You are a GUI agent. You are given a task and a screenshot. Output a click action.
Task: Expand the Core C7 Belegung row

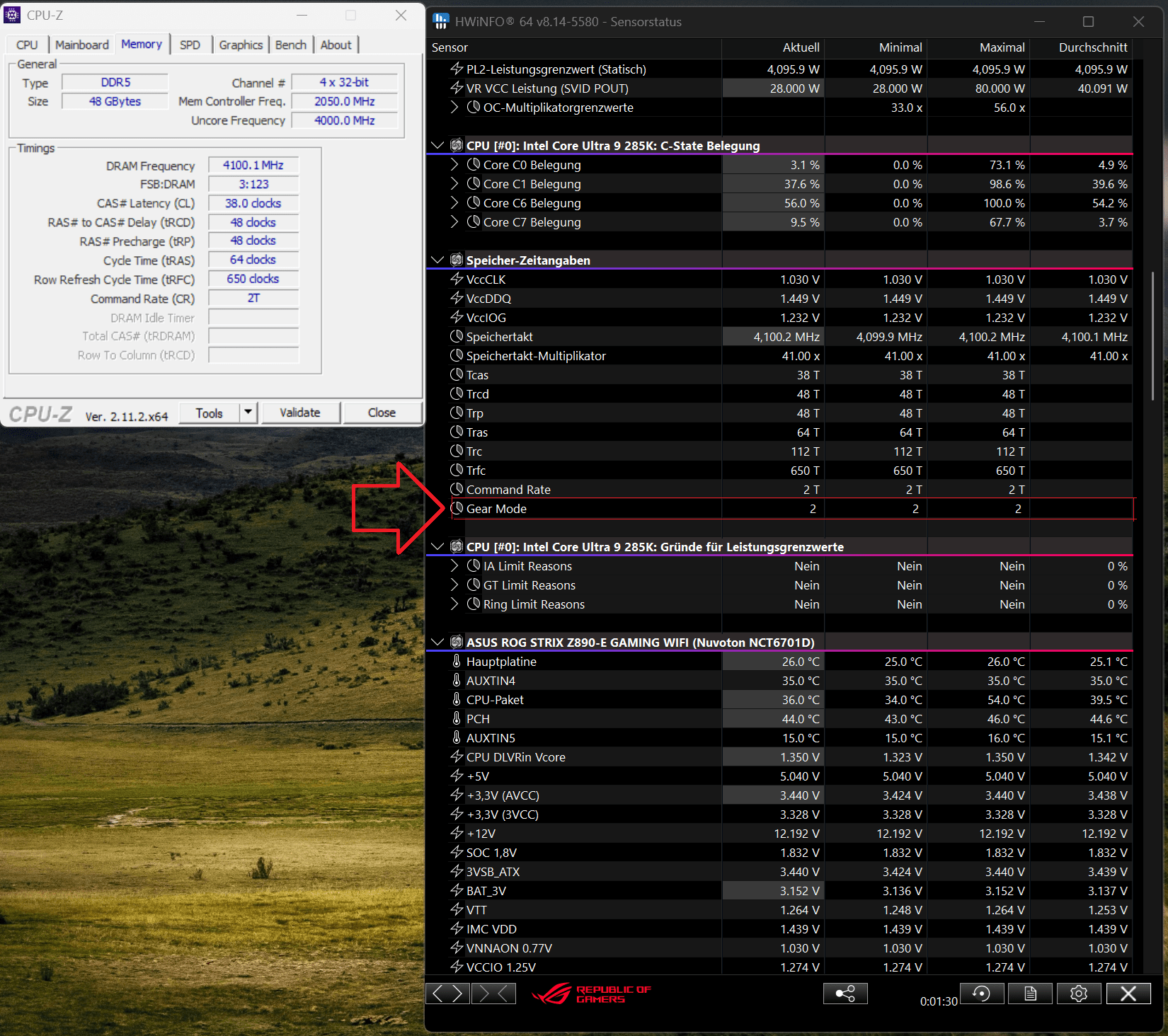[454, 221]
